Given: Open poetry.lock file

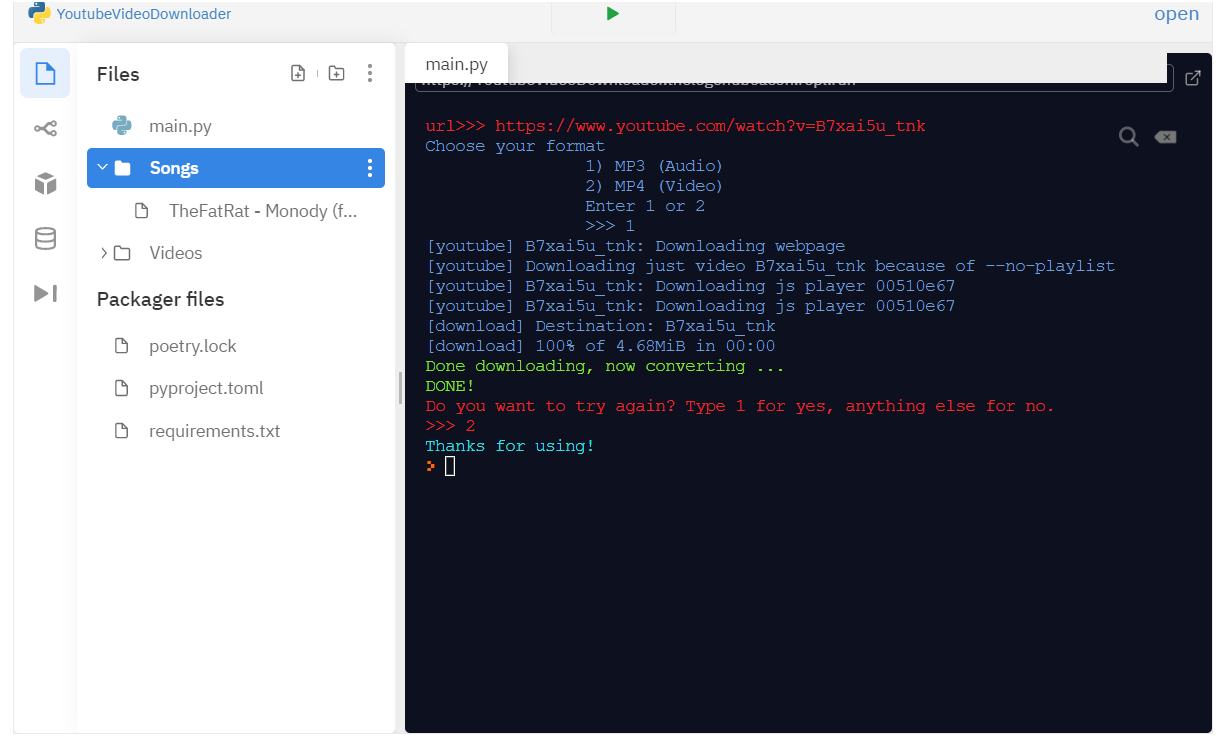Looking at the screenshot, I should [193, 346].
